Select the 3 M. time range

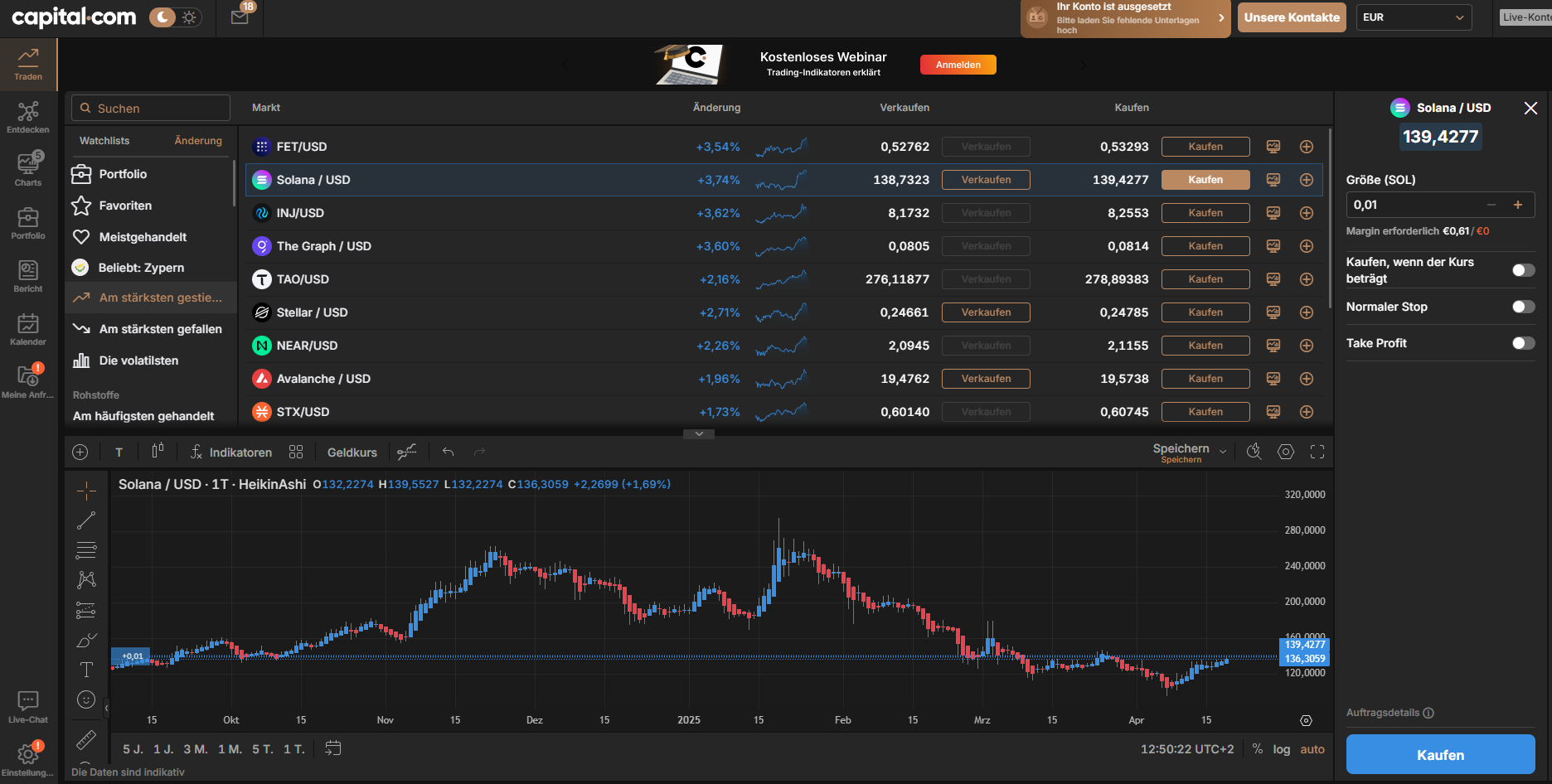[x=196, y=749]
